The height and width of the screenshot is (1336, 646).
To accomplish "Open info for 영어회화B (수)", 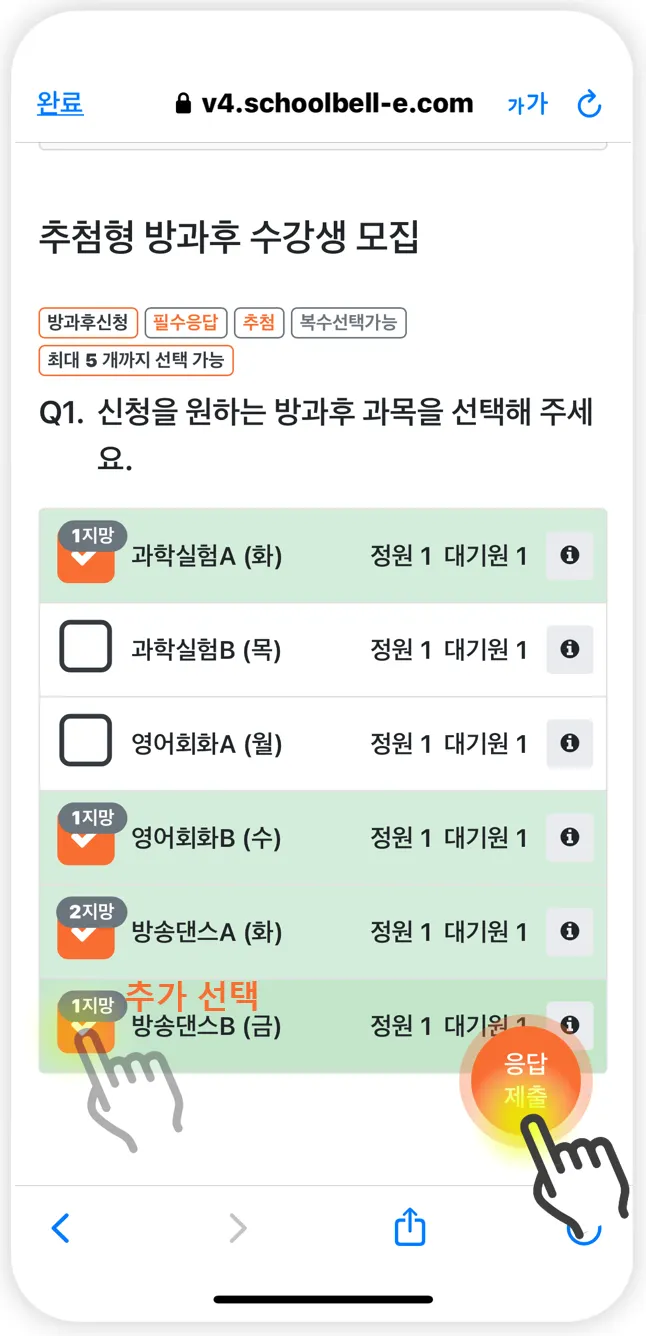I will click(x=569, y=837).
